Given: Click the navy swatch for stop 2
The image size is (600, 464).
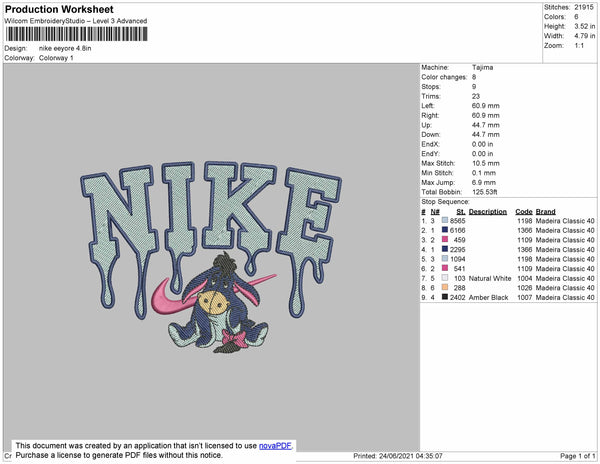Looking at the screenshot, I should point(445,230).
